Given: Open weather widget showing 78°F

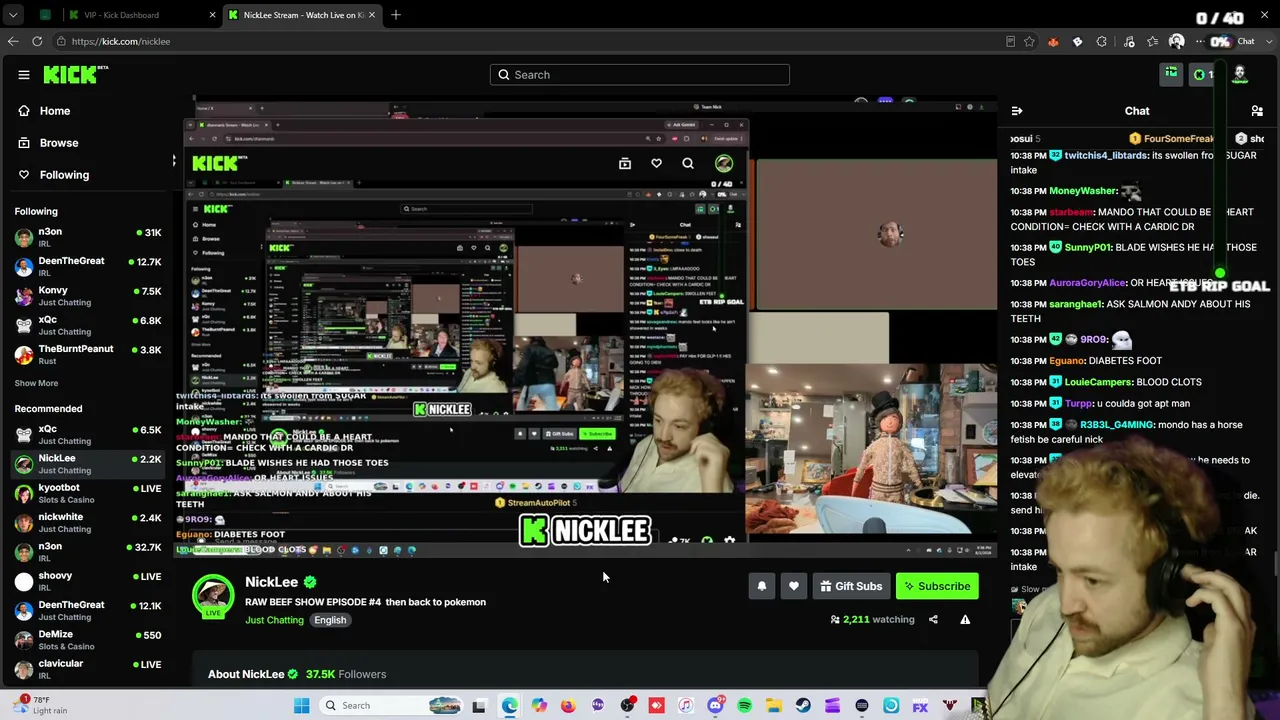Looking at the screenshot, I should point(42,705).
